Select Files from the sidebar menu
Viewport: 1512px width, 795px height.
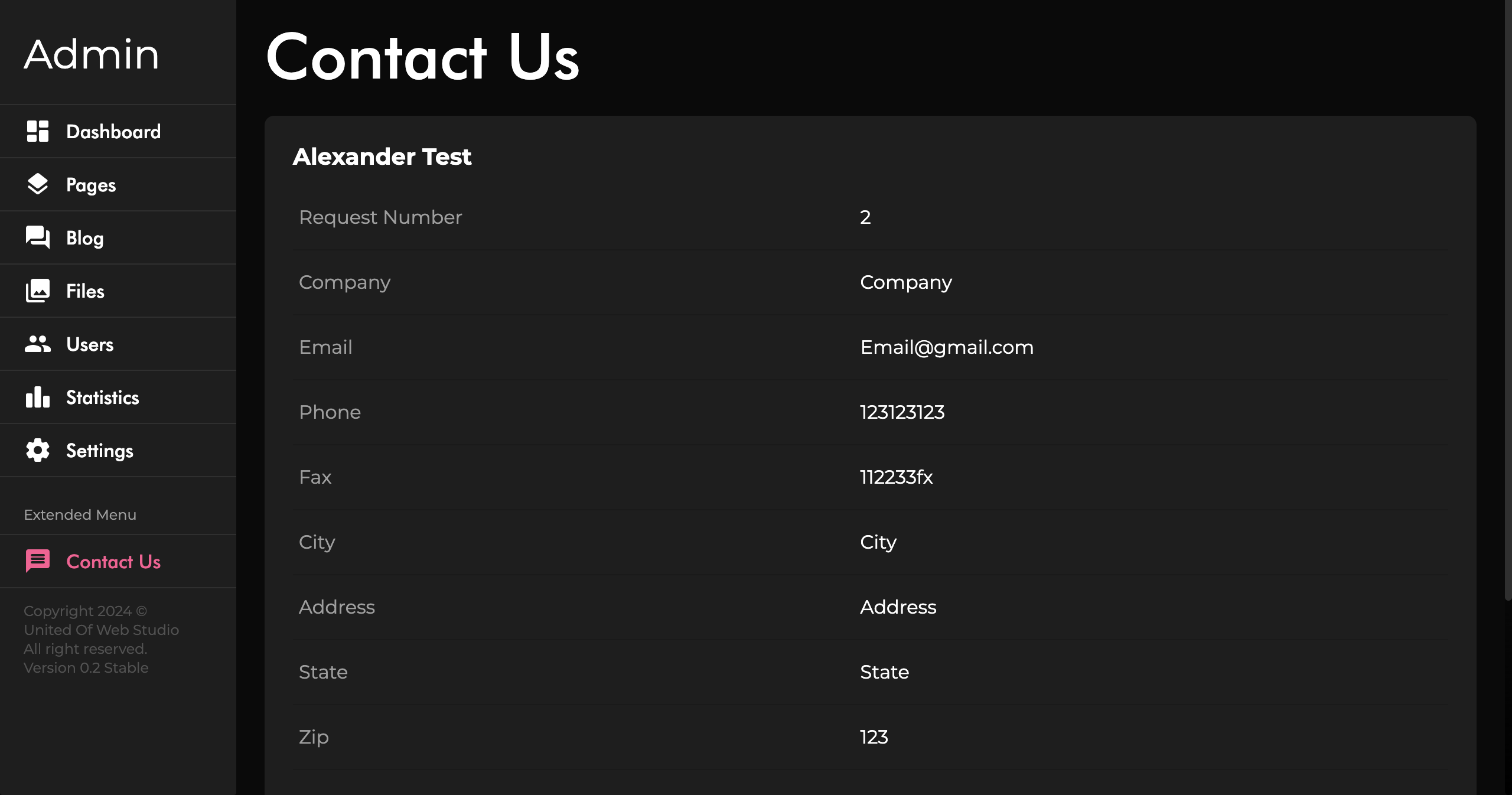click(118, 291)
